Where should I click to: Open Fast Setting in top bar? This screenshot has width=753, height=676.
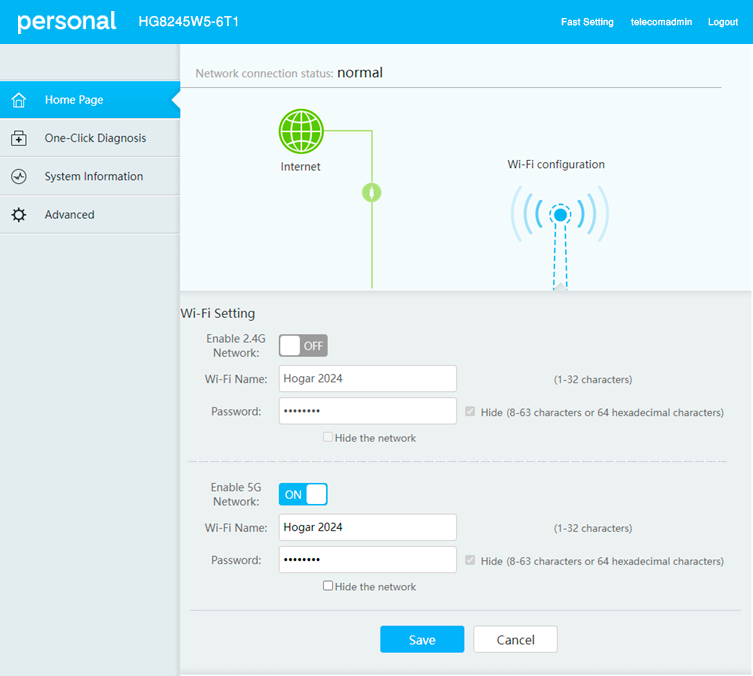587,22
